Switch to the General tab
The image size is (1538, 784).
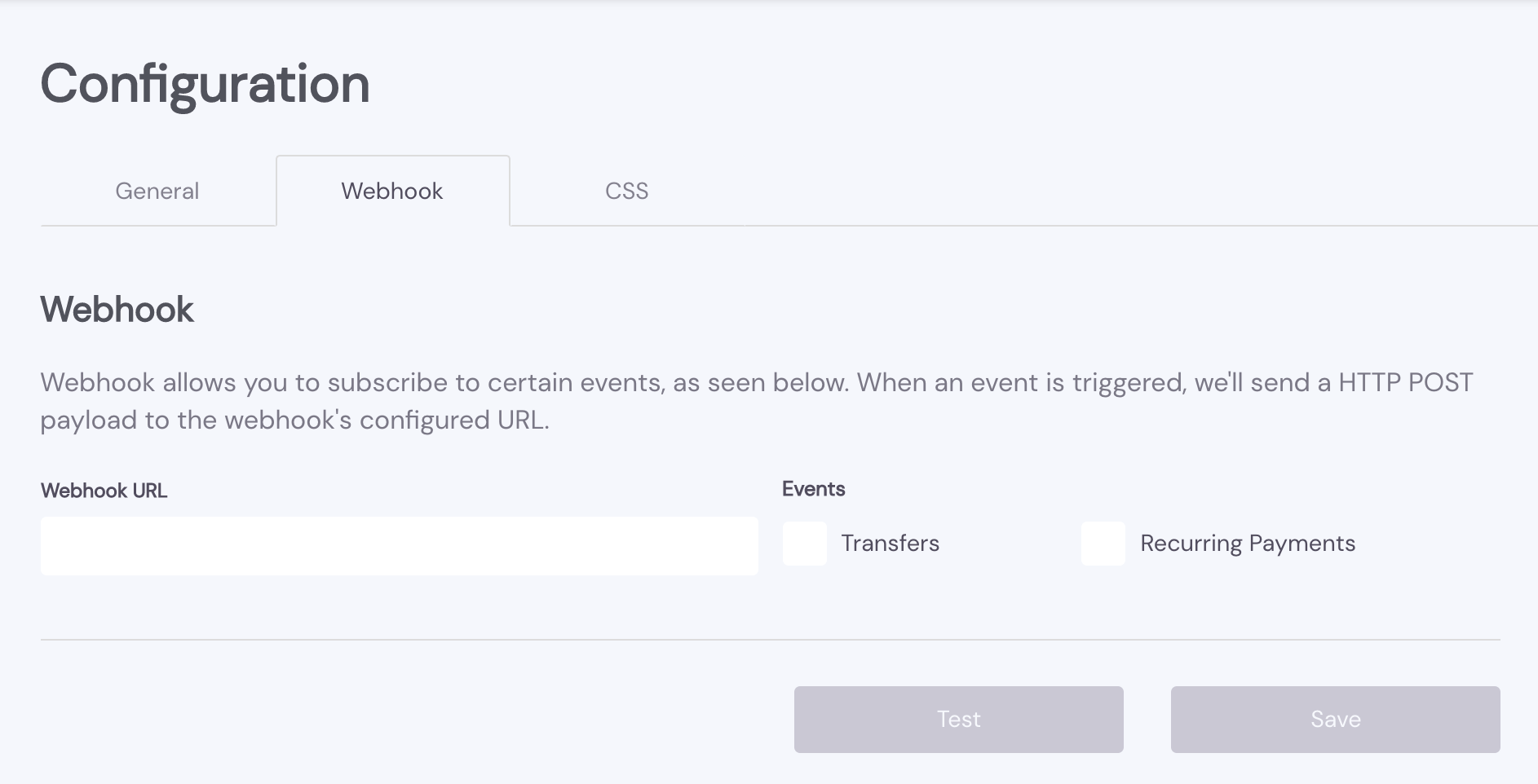[157, 191]
